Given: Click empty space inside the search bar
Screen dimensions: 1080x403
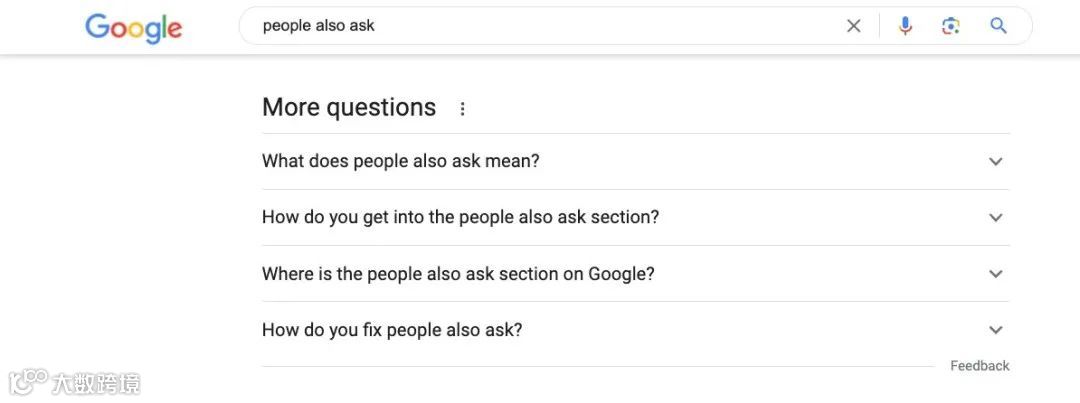Looking at the screenshot, I should pos(600,26).
